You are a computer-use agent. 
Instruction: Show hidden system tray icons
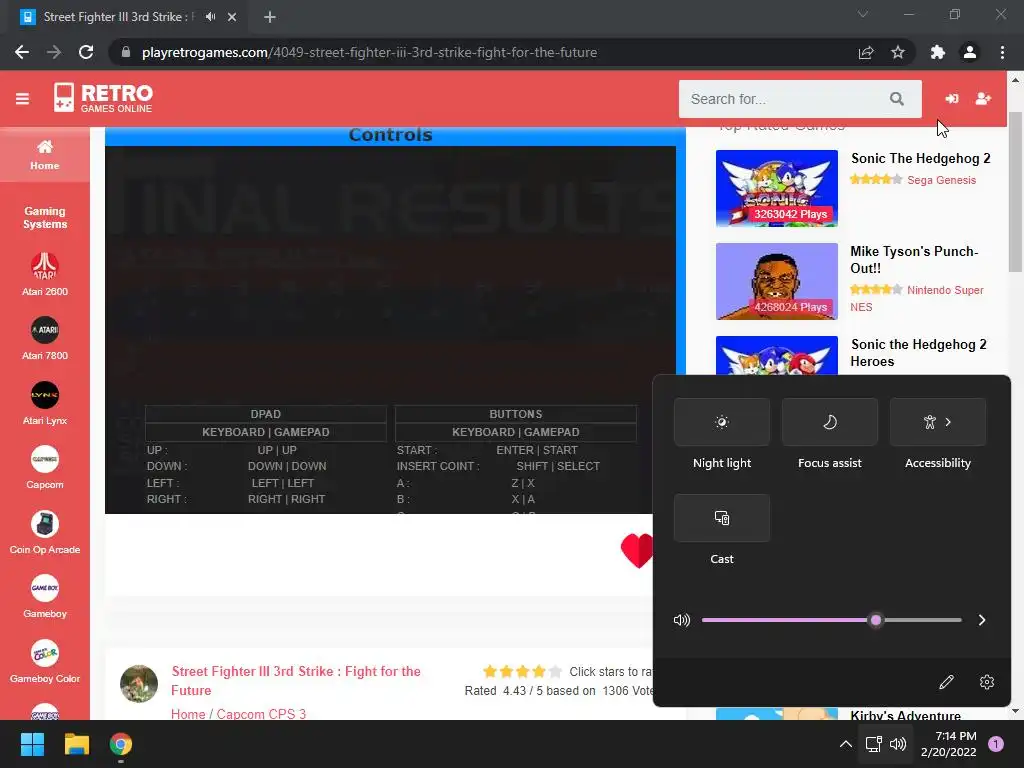pyautogui.click(x=845, y=744)
